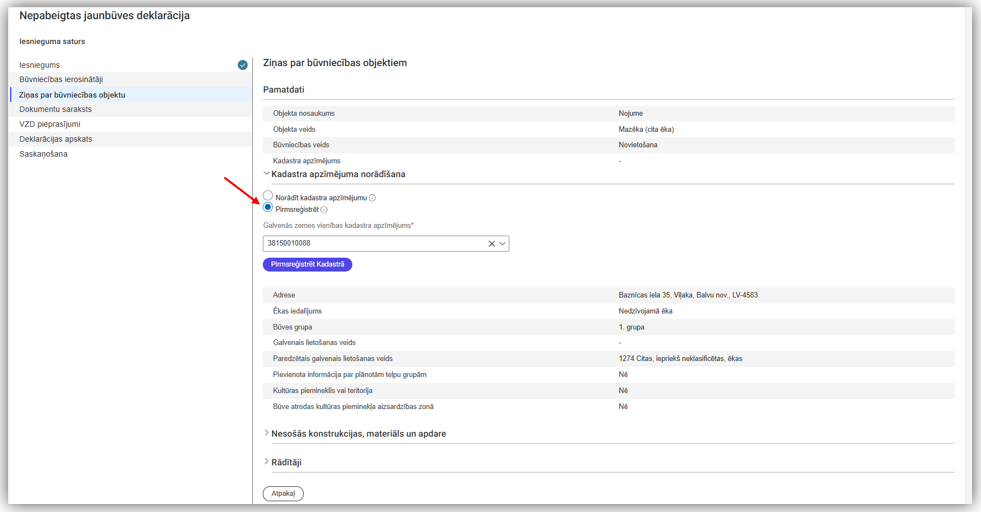Collapse the Kadastra apzīmējuma norādīšana section
Viewport: 981px width, 512px height.
tap(266, 174)
